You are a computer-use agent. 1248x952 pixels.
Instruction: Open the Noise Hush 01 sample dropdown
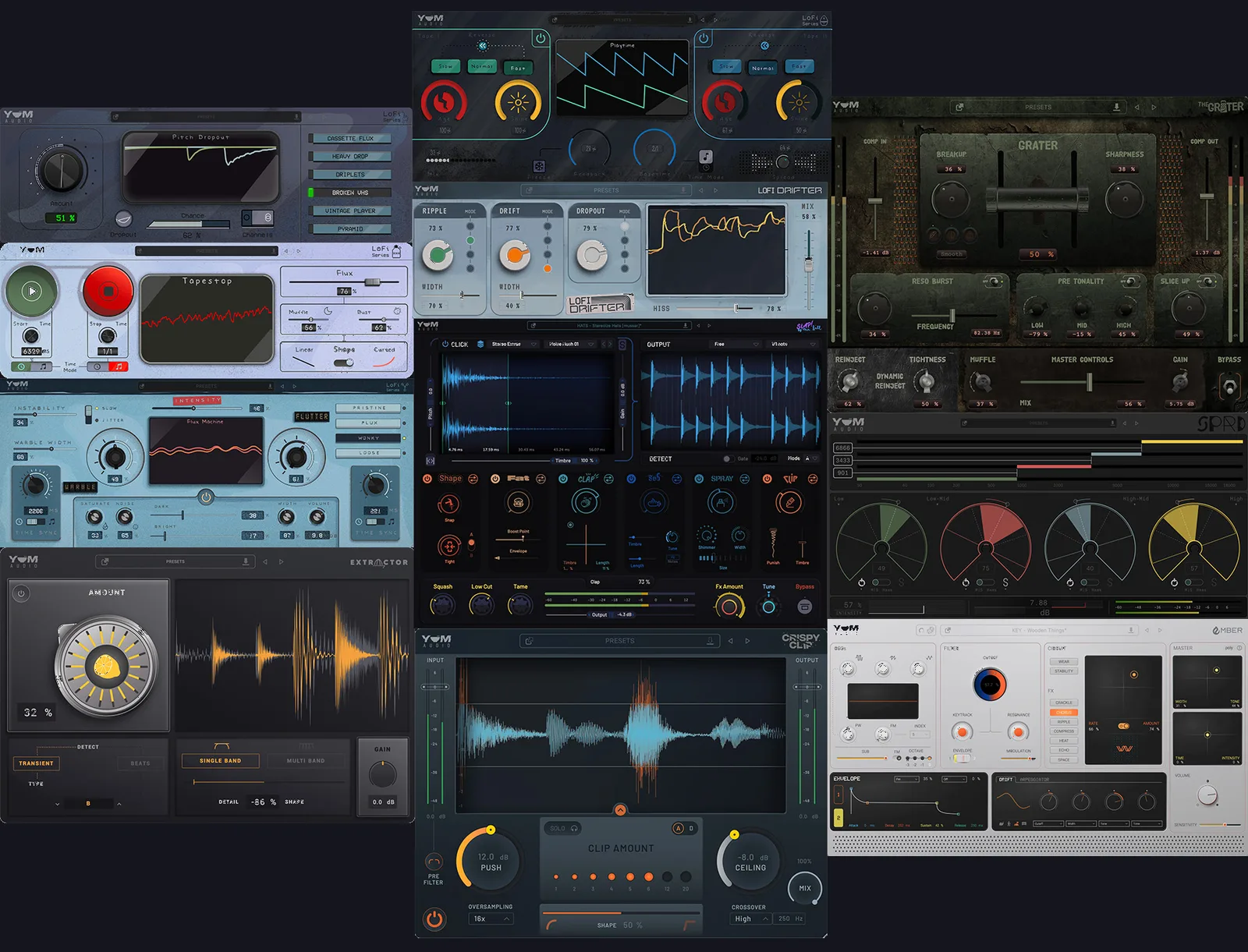coord(571,344)
